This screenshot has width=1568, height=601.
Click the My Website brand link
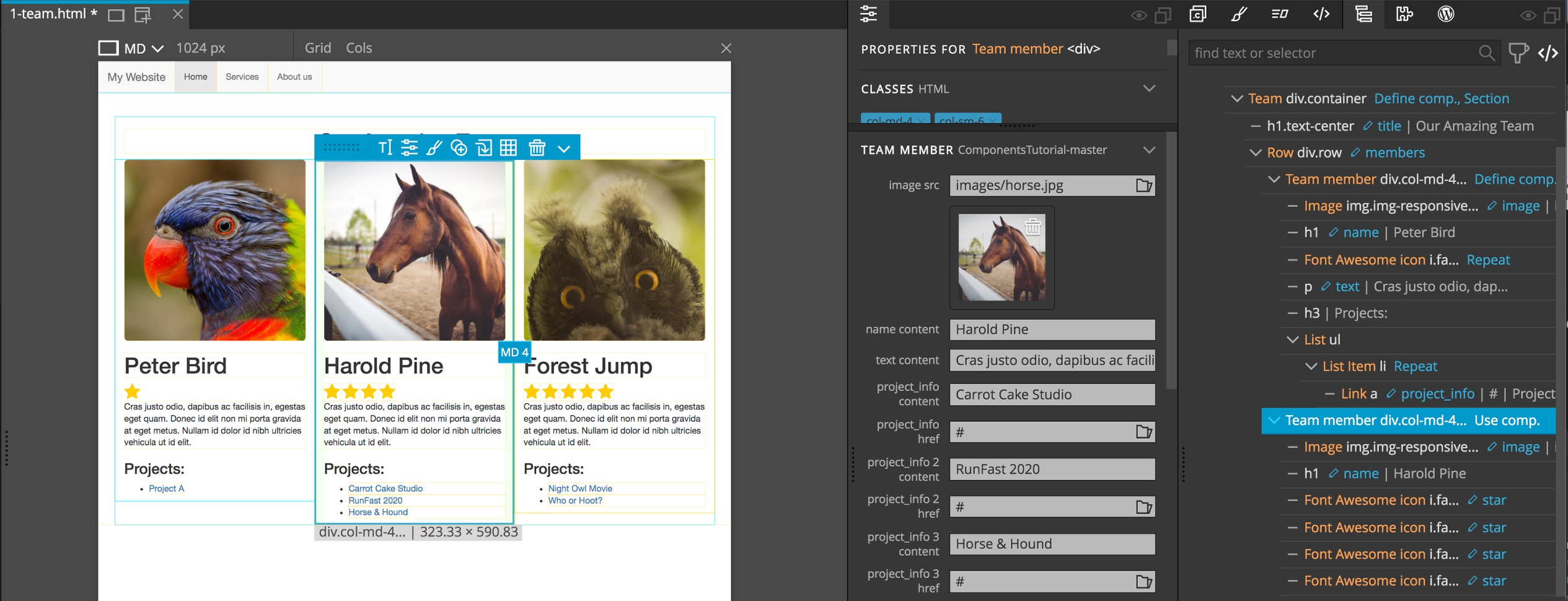136,77
